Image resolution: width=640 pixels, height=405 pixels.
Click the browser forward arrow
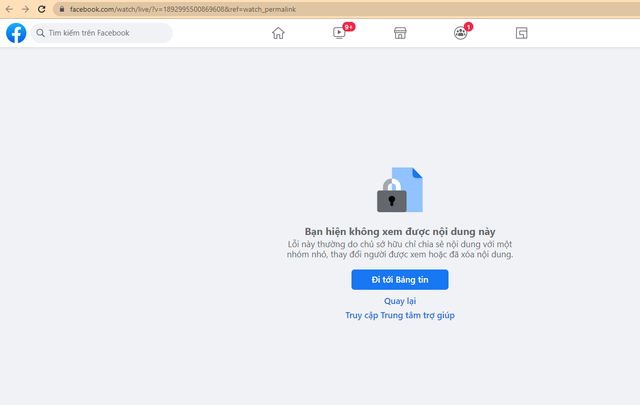(x=24, y=8)
